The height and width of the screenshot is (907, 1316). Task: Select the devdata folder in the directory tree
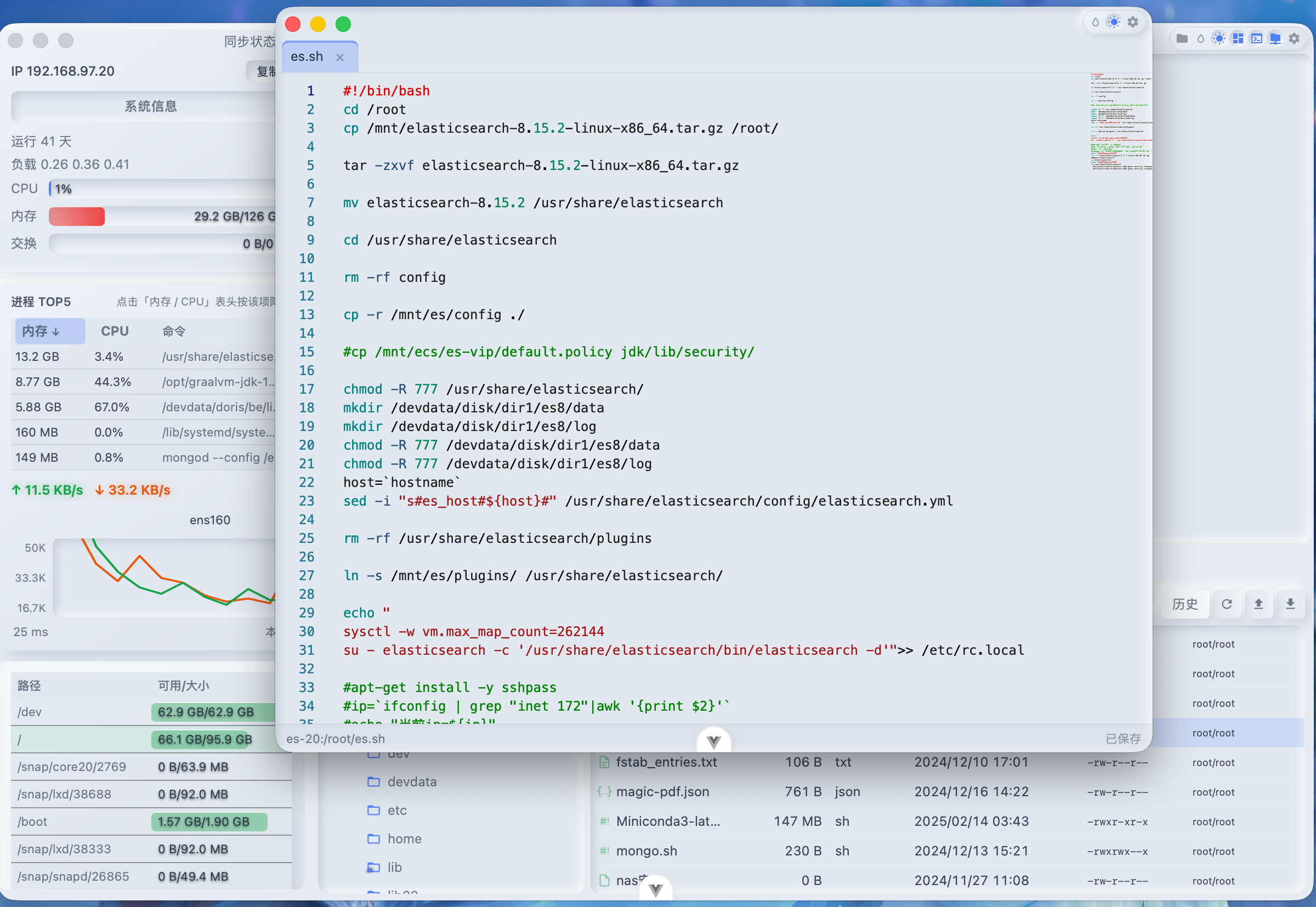[x=412, y=782]
